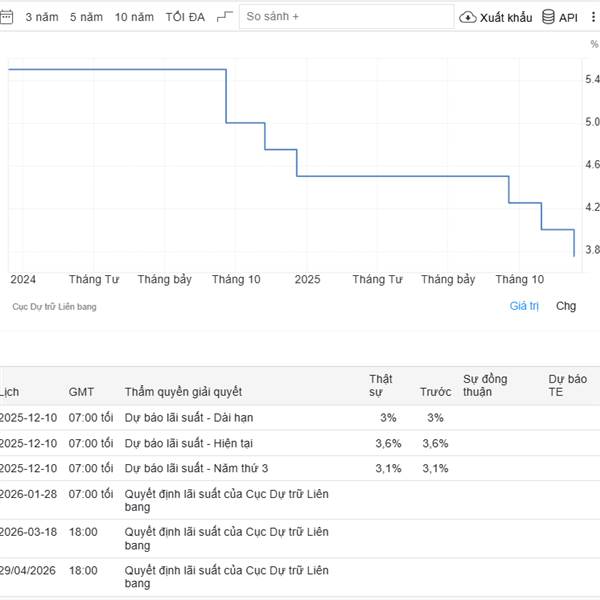Toggle chart to Chg view

(x=566, y=306)
